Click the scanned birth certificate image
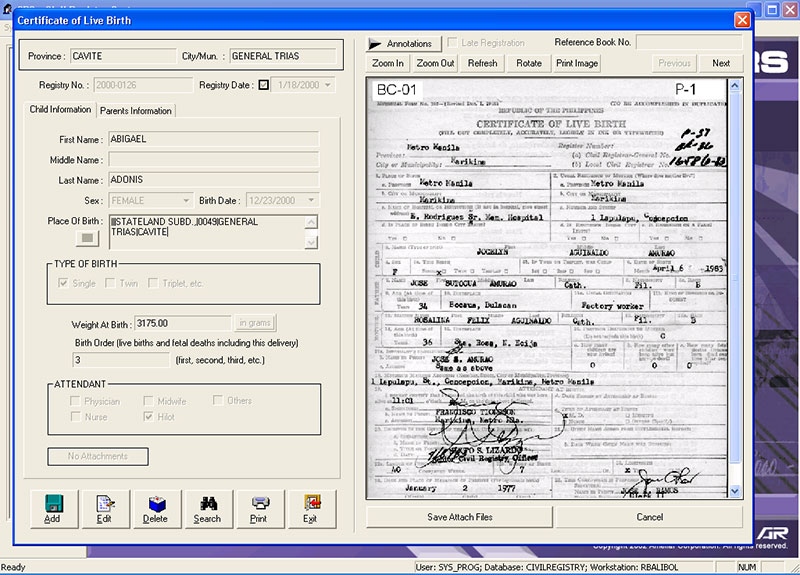The width and height of the screenshot is (800, 575). click(547, 288)
